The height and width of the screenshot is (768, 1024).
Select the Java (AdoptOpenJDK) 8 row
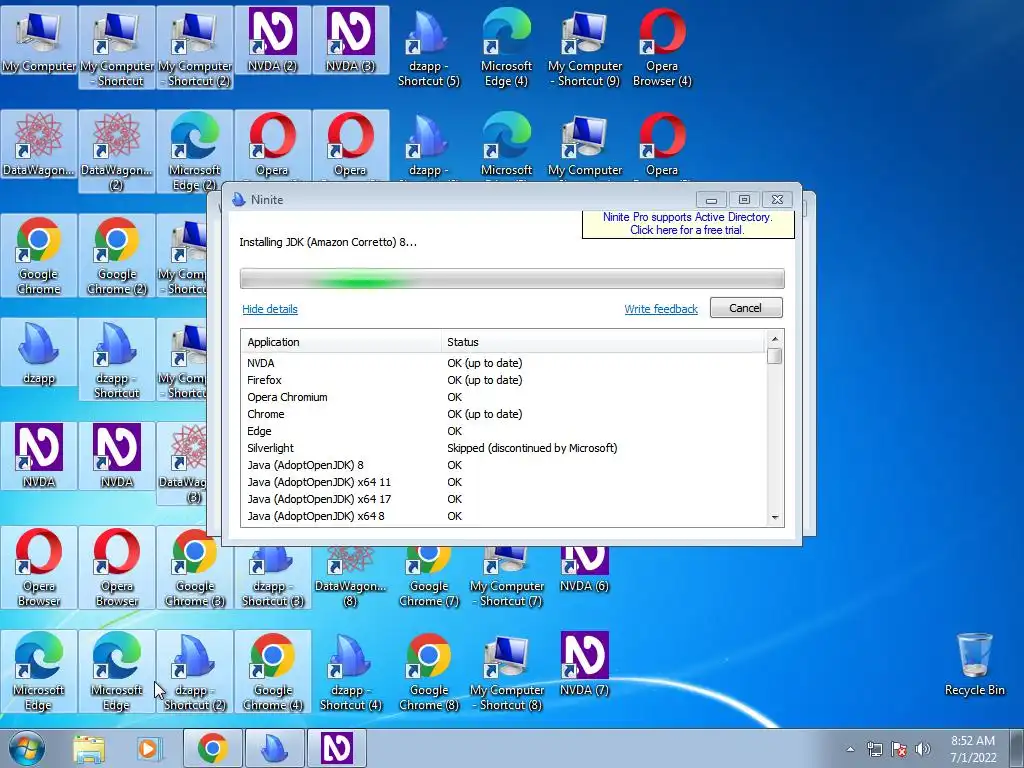pyautogui.click(x=503, y=465)
